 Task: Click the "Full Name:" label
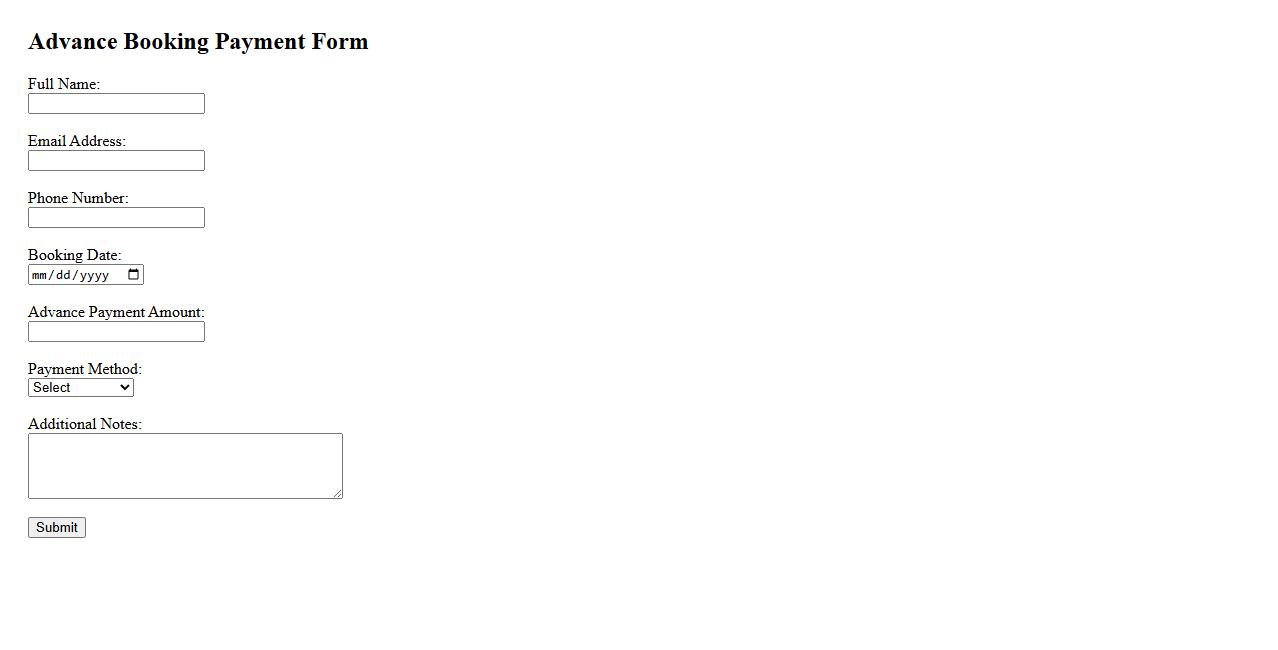point(64,84)
